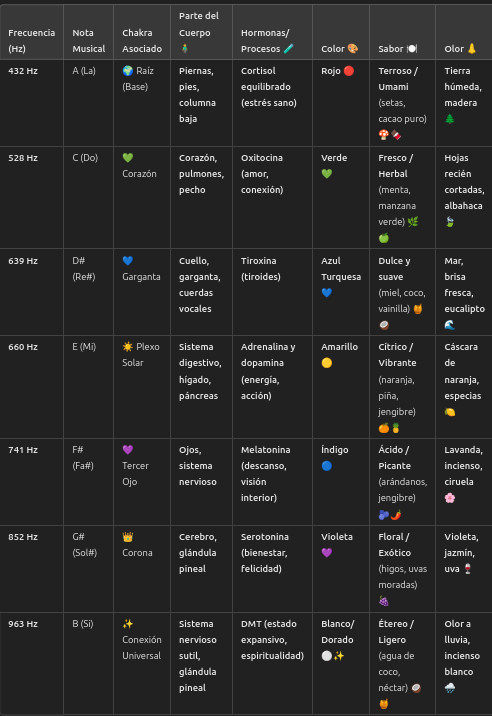This screenshot has width=492, height=716.
Task: Click the palette emoji in Color header
Action: 353,48
